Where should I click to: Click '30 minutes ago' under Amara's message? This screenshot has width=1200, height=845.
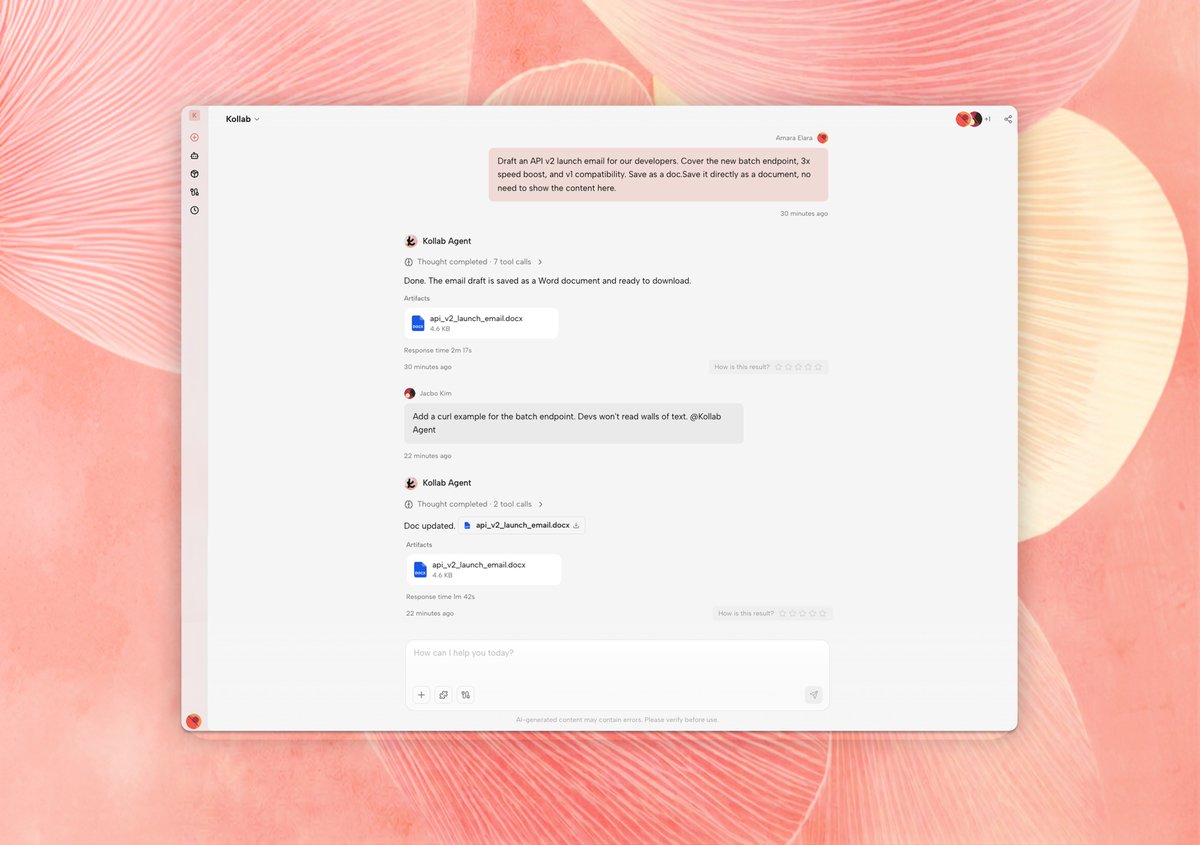tap(804, 213)
